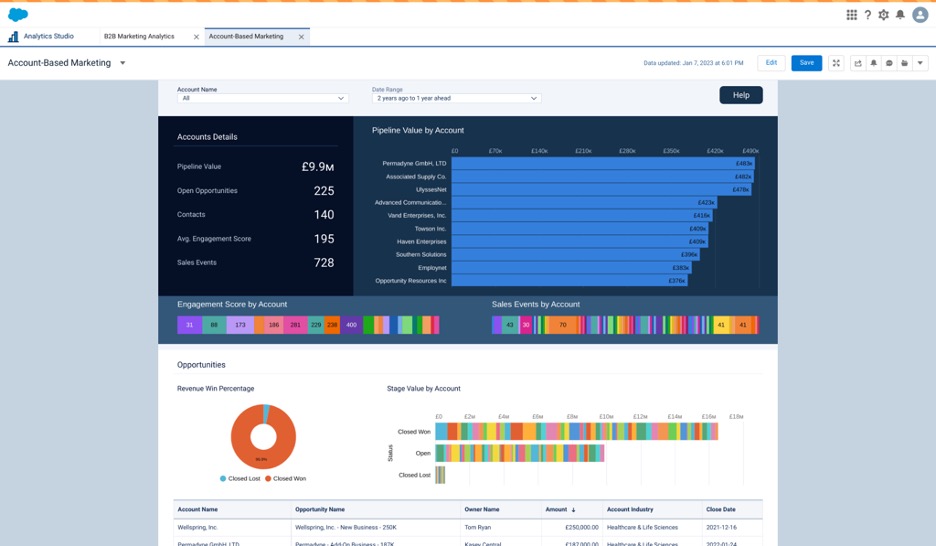Click the Closed Won stacked bar
The width and height of the screenshot is (936, 546).
pyautogui.click(x=577, y=431)
